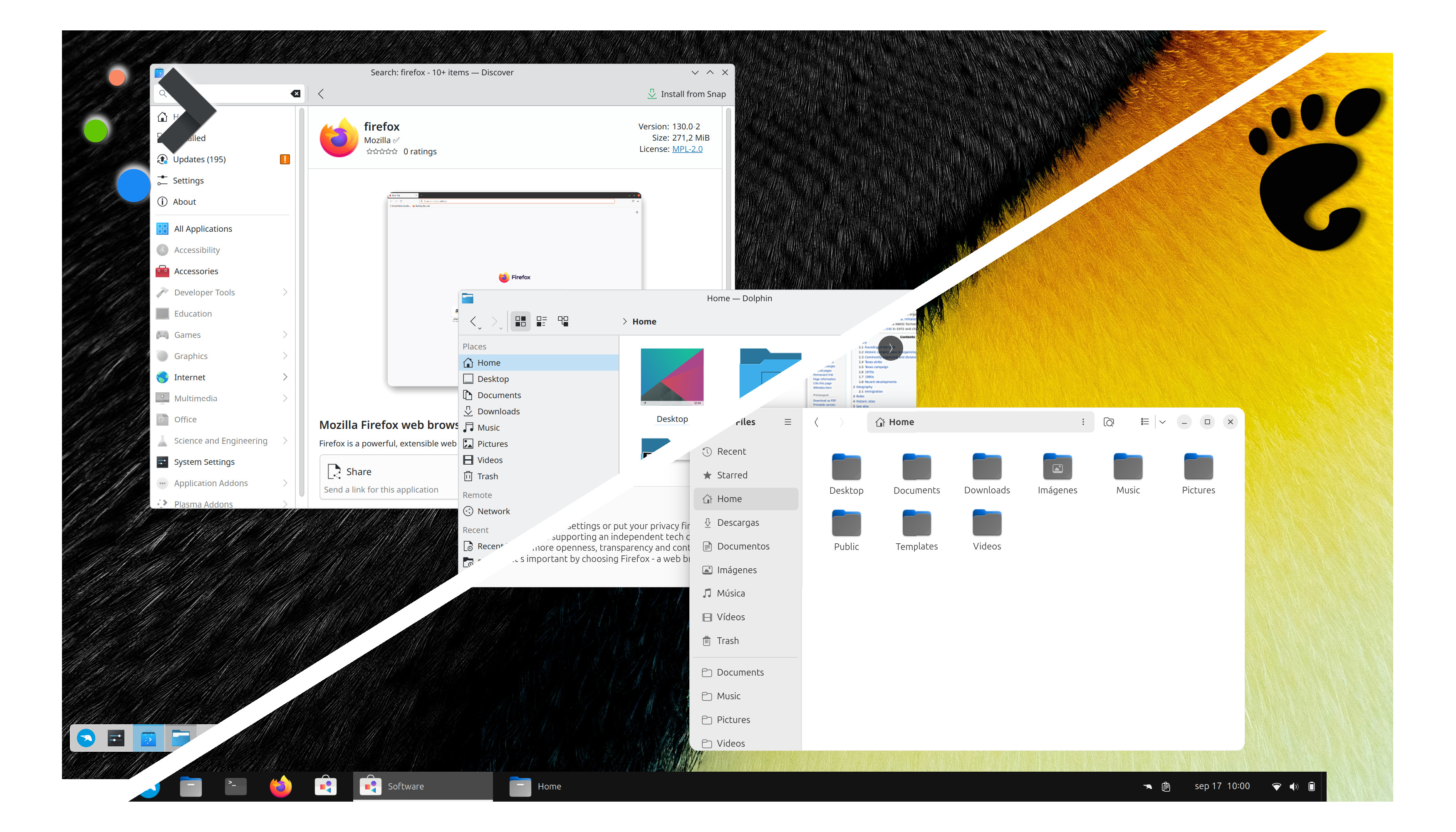Screen dimensions: 1456x832
Task: Switch Dolphin to compact view mode
Action: (541, 321)
